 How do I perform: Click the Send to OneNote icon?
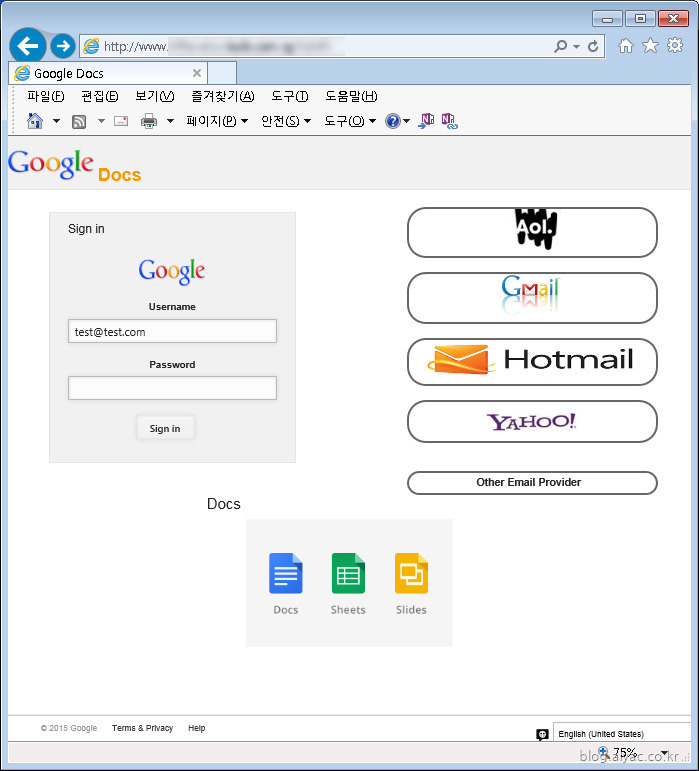(x=426, y=120)
